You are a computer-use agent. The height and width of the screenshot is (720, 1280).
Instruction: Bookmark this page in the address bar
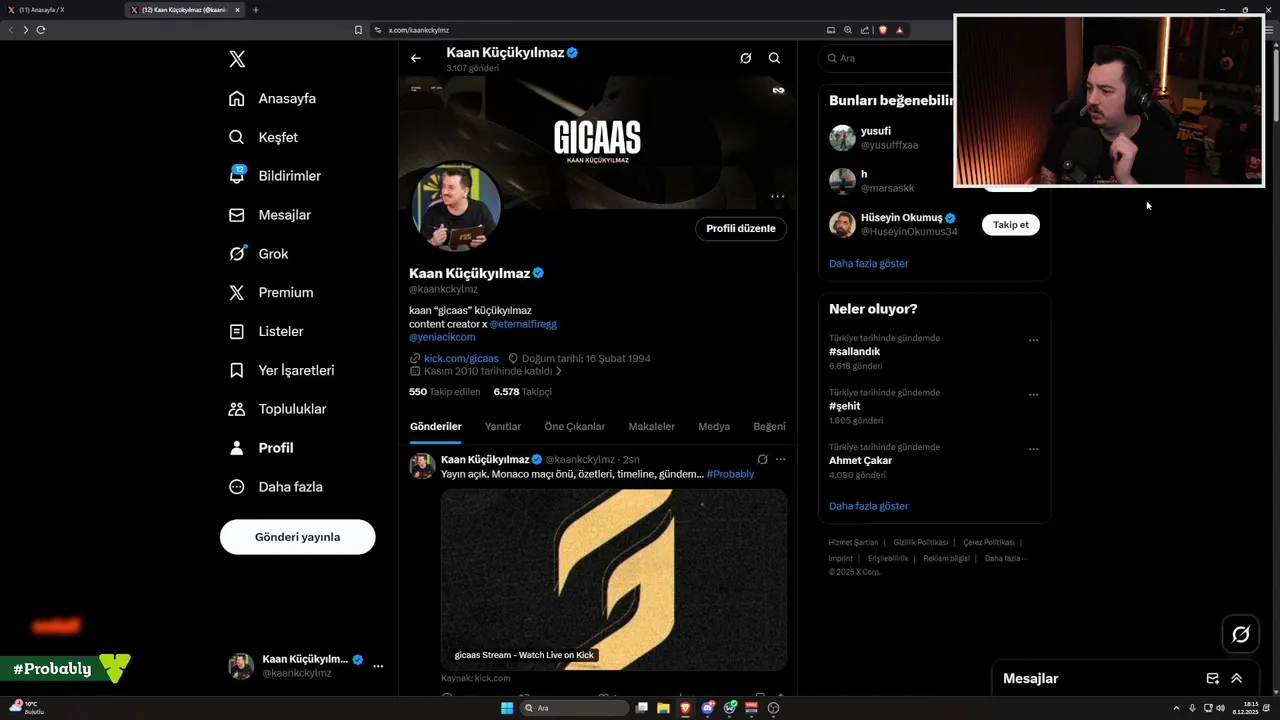click(358, 30)
